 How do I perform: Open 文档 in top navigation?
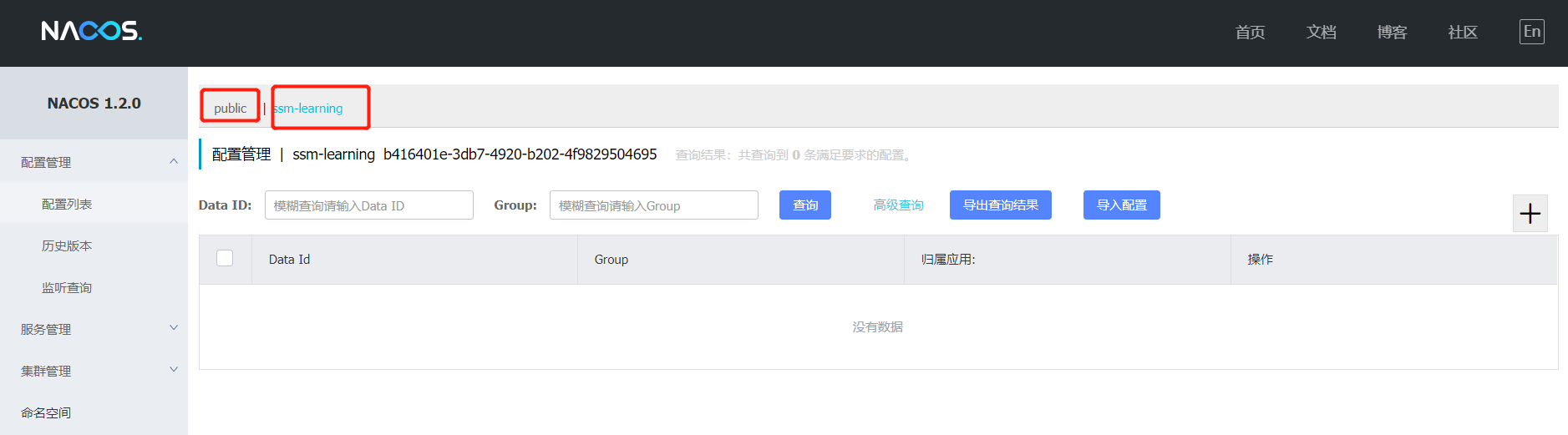click(1321, 32)
